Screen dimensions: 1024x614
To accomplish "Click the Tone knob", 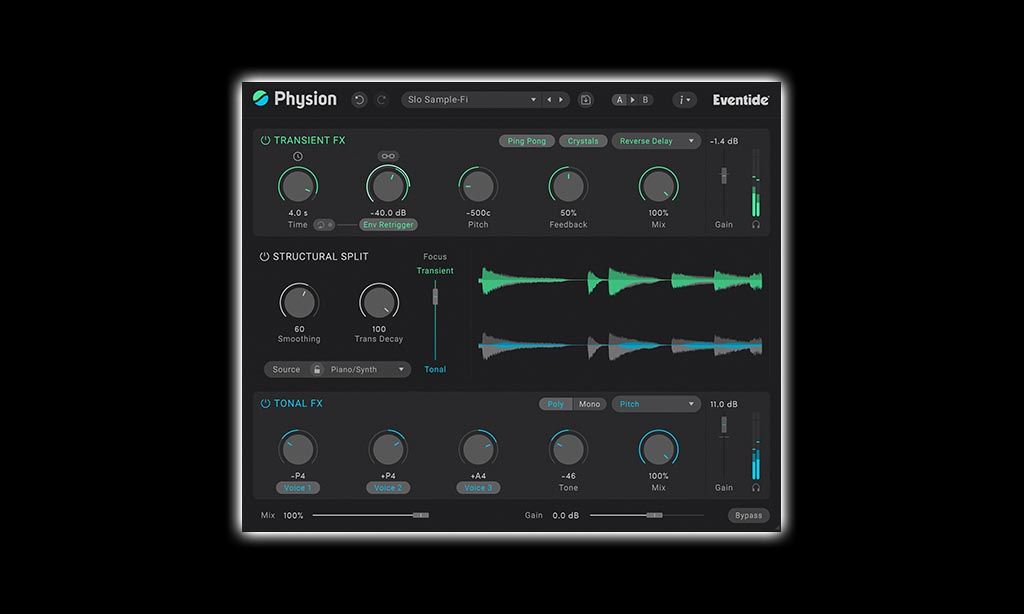I will (x=568, y=449).
